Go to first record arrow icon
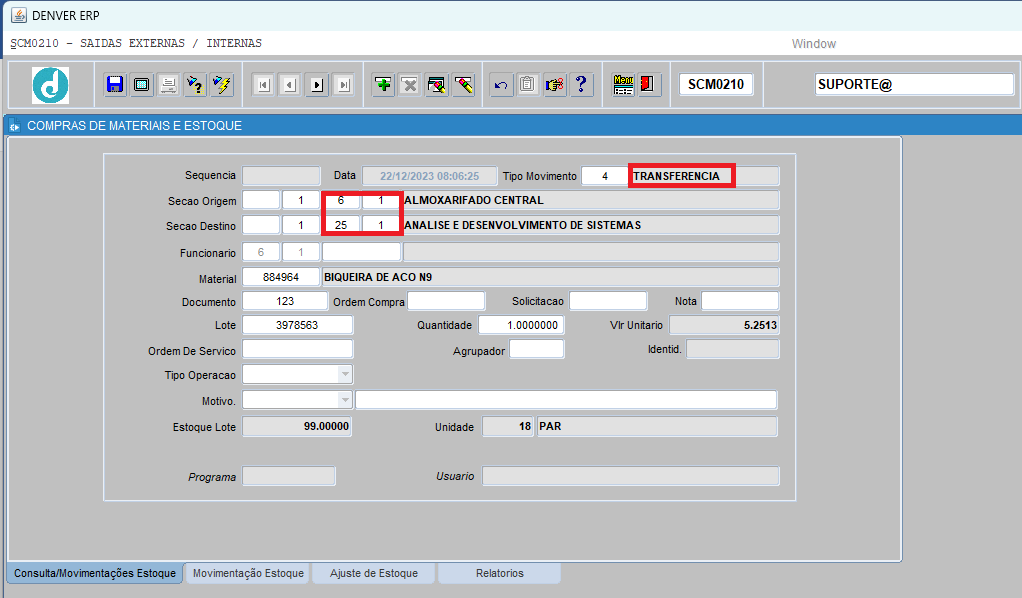The width and height of the screenshot is (1022, 598). [x=263, y=85]
